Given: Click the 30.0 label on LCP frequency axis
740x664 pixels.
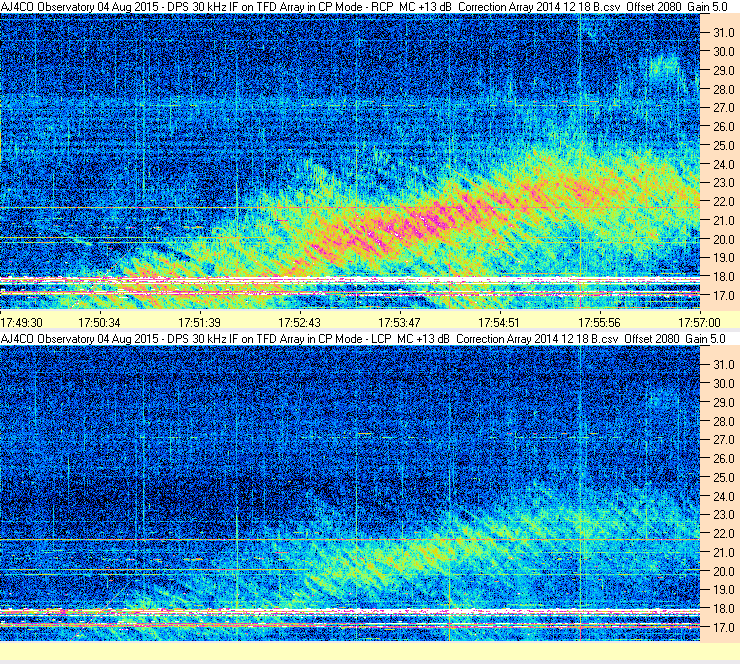Looking at the screenshot, I should (723, 384).
